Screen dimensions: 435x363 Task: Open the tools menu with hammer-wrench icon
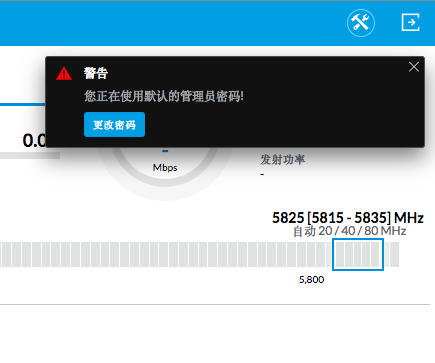tap(361, 23)
